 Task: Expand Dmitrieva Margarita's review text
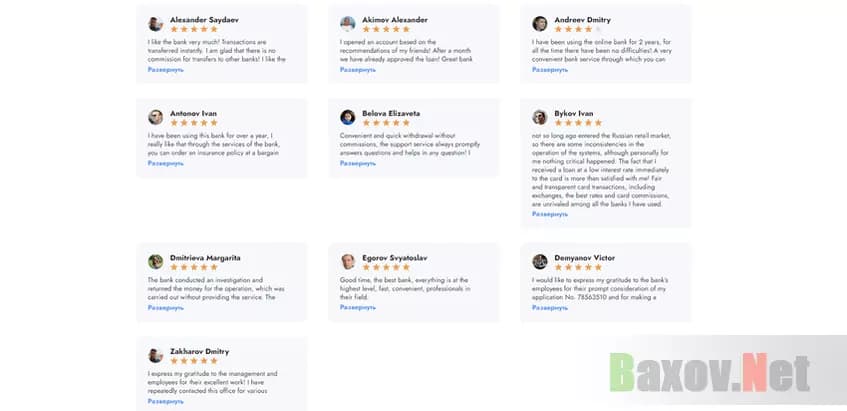(166, 308)
